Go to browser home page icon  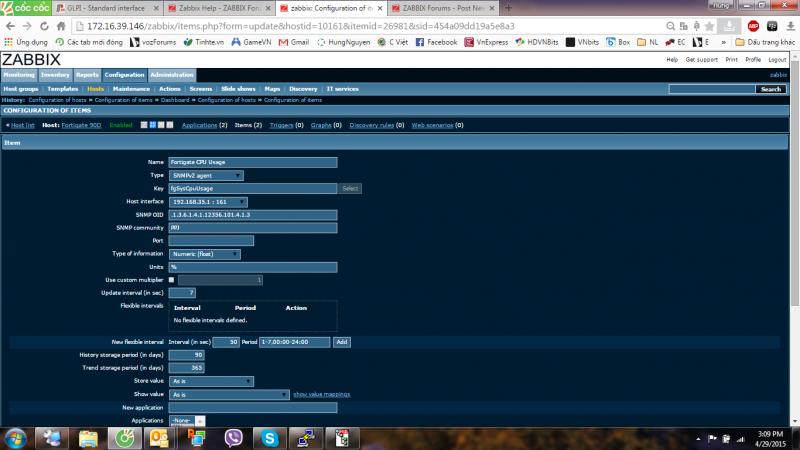[x=61, y=26]
